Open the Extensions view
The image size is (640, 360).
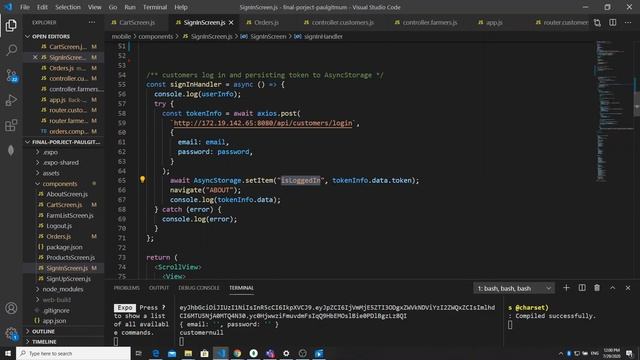(x=11, y=125)
